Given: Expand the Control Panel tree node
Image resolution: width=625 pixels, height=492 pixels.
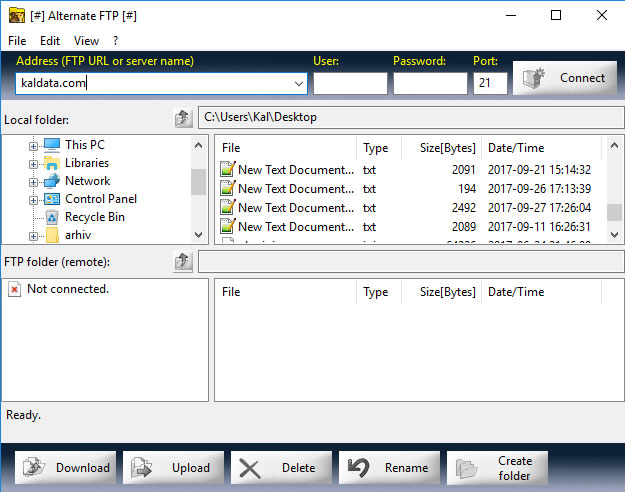Looking at the screenshot, I should pos(33,200).
